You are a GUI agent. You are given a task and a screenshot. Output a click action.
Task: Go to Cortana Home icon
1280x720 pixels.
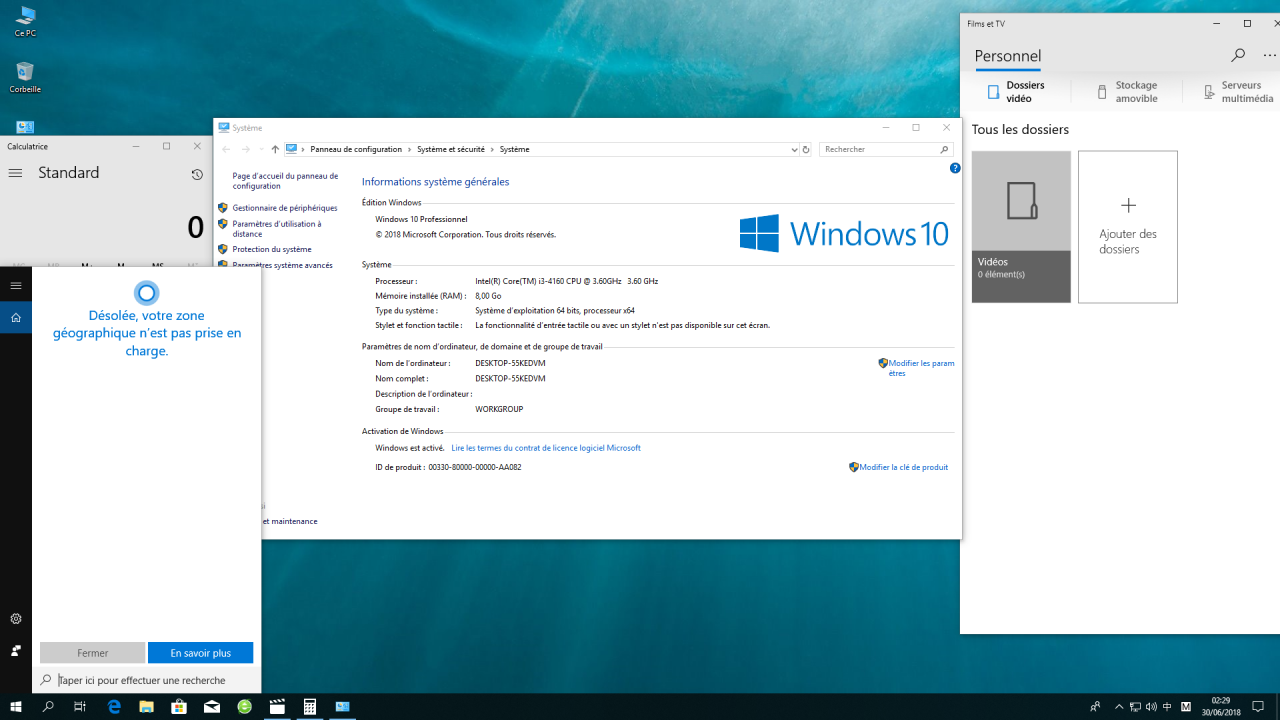tap(16, 318)
